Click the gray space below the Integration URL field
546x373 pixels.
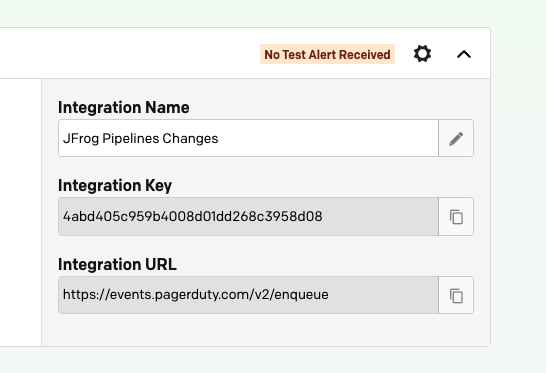(x=266, y=330)
